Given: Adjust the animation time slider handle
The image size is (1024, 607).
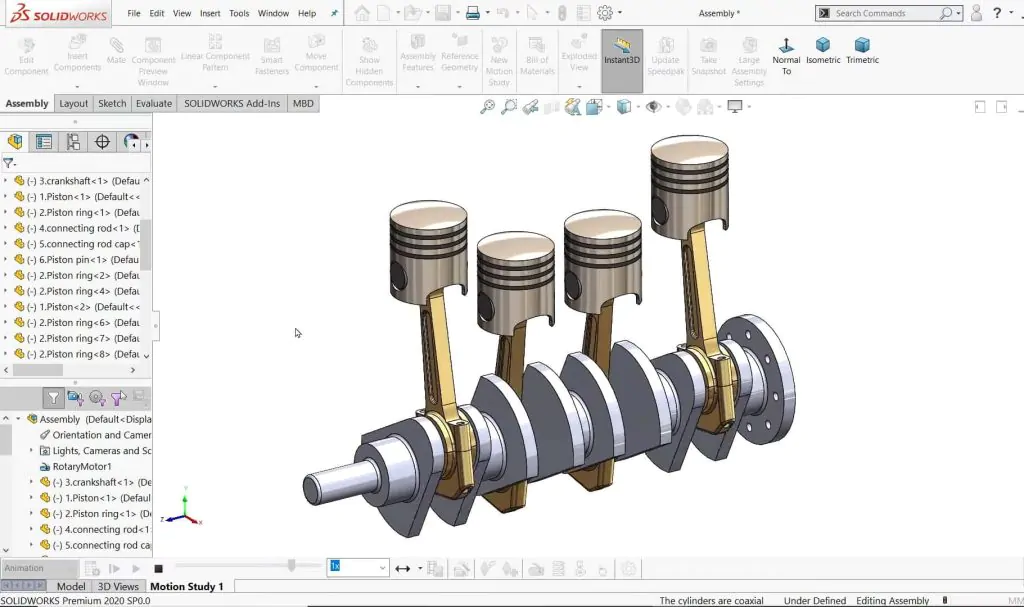Looking at the screenshot, I should (x=291, y=565).
